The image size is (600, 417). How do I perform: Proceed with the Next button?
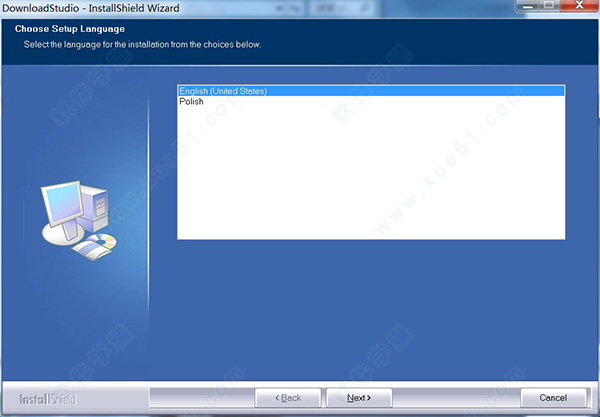coord(359,398)
